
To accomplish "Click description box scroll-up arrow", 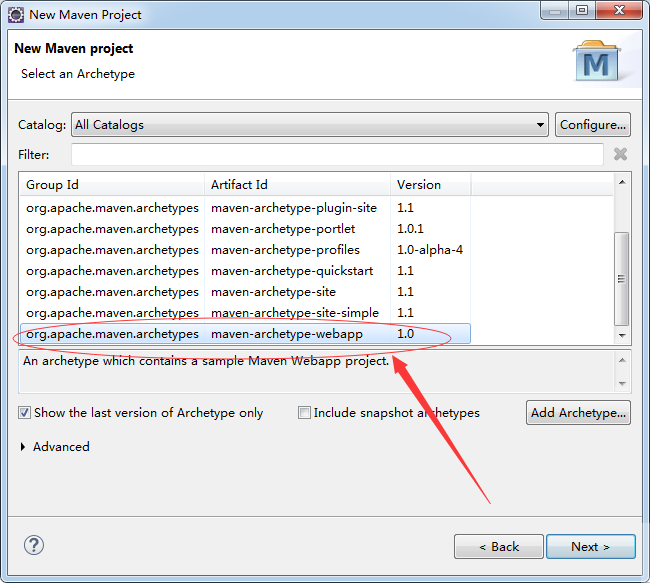I will pos(622,360).
